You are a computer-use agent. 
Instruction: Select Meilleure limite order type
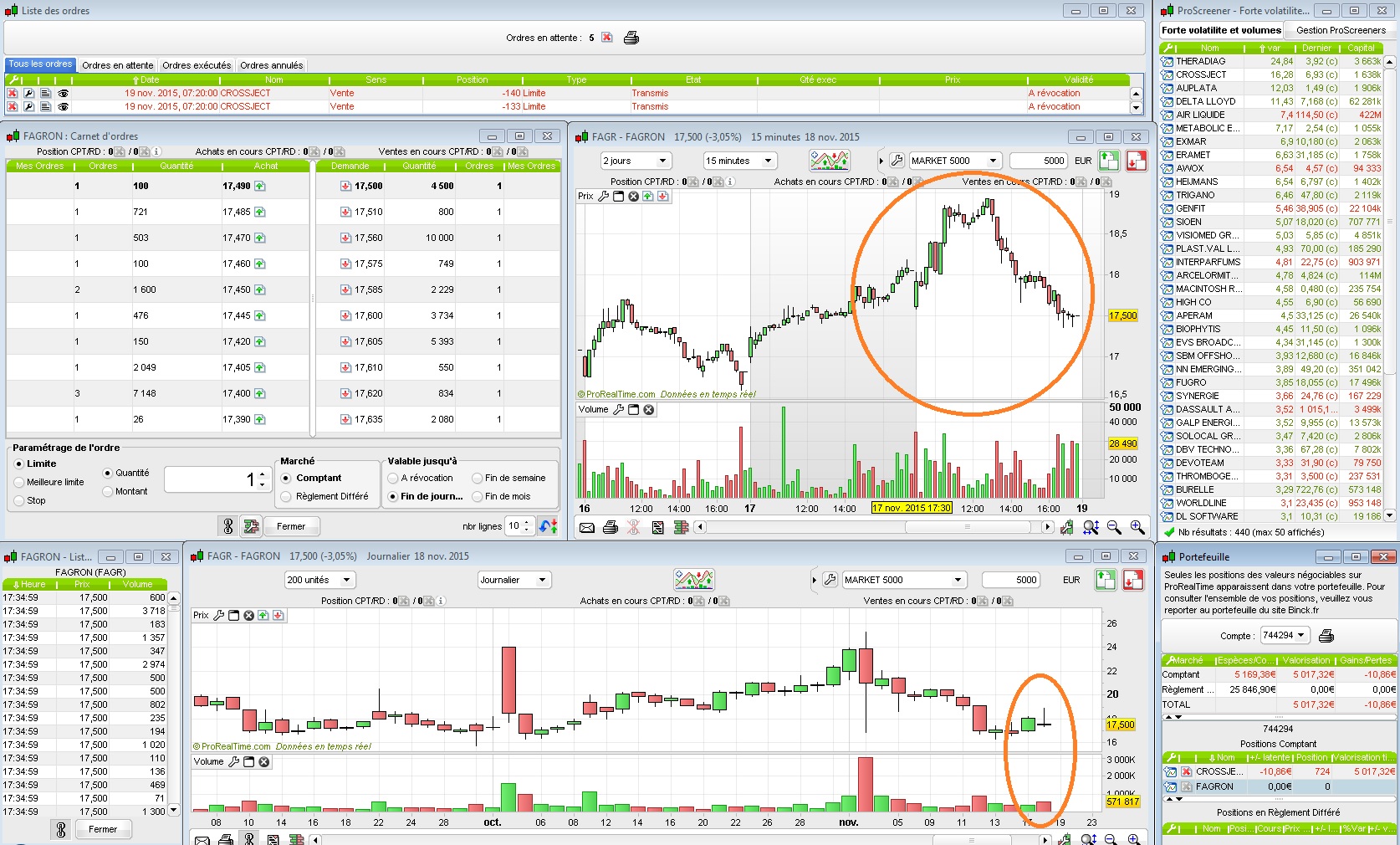[x=19, y=482]
